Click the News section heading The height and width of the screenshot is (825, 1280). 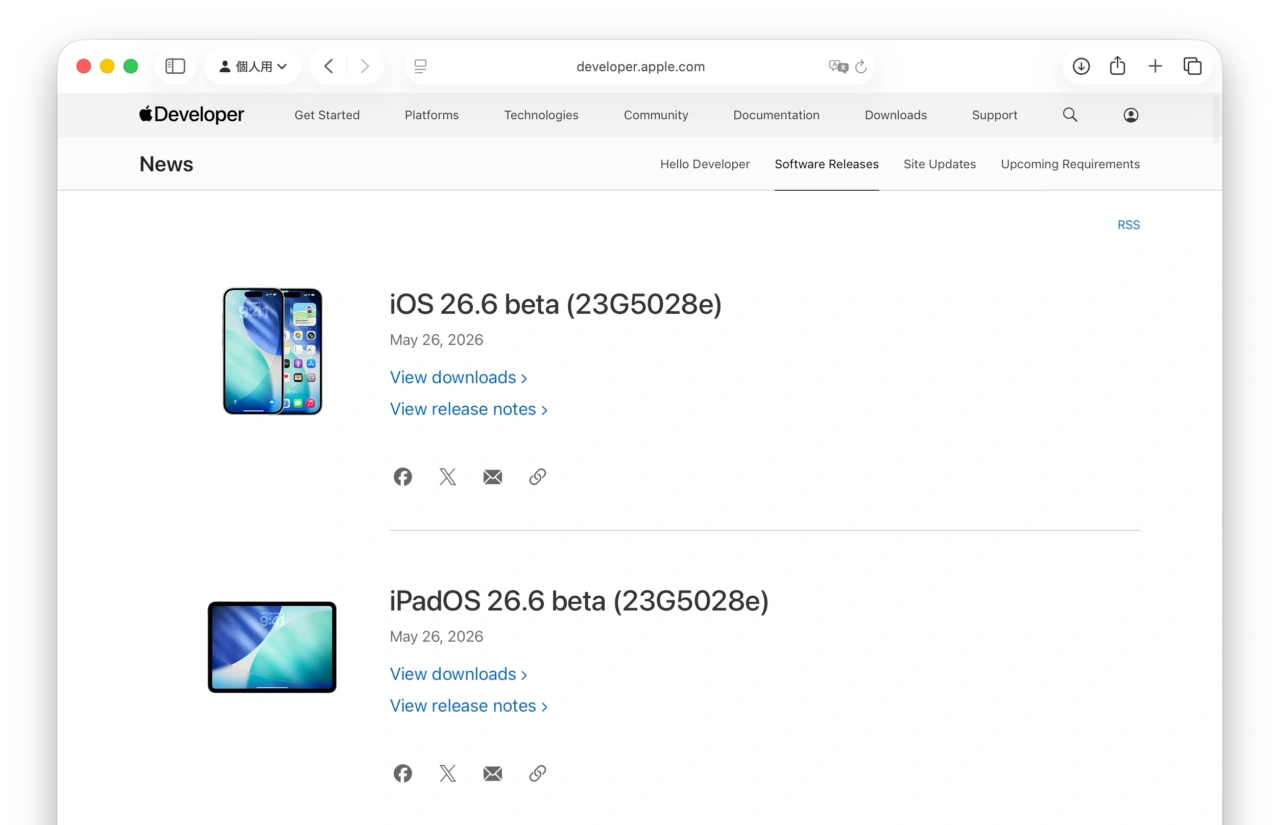click(166, 164)
